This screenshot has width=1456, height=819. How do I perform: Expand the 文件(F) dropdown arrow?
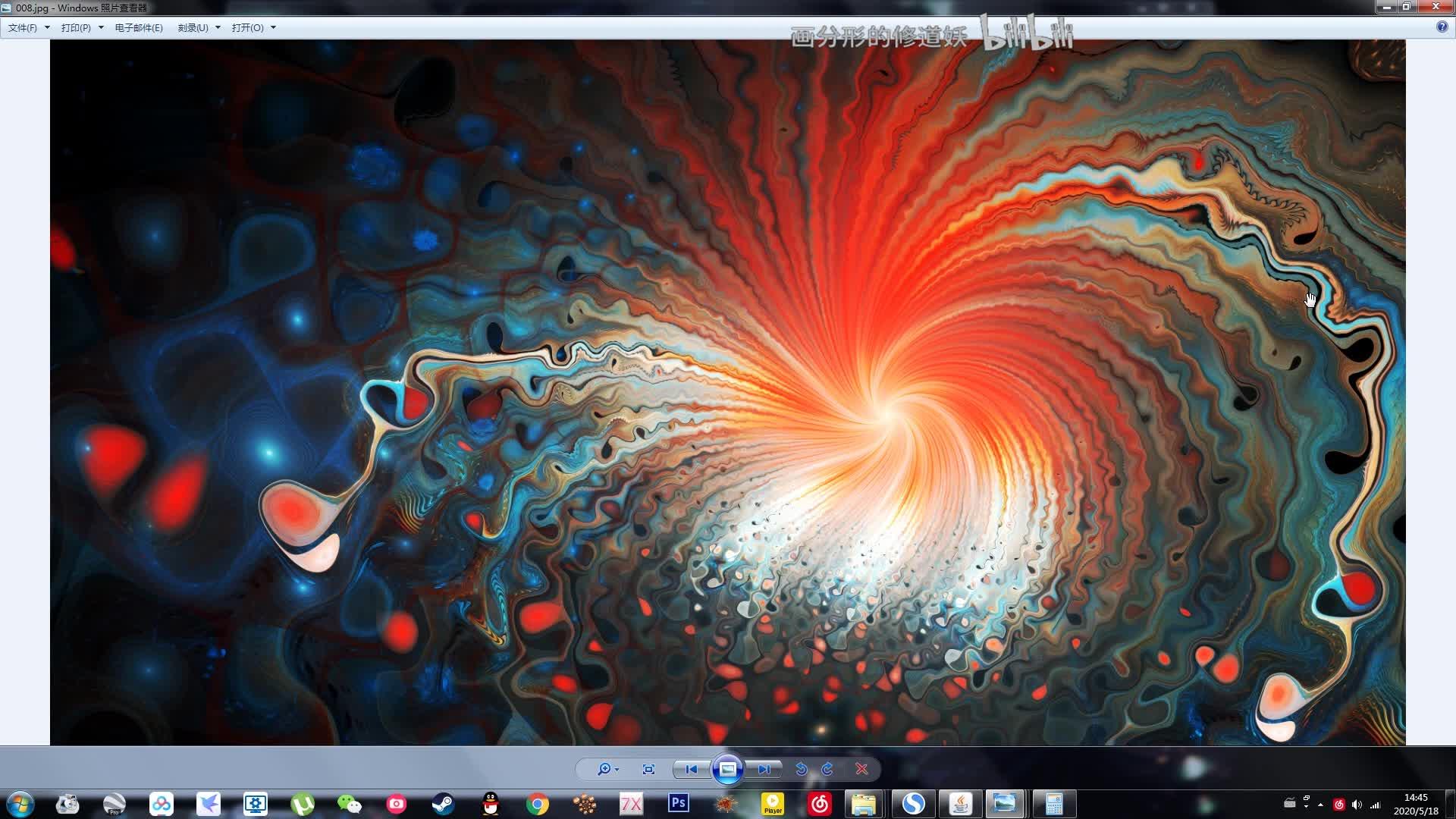(47, 27)
